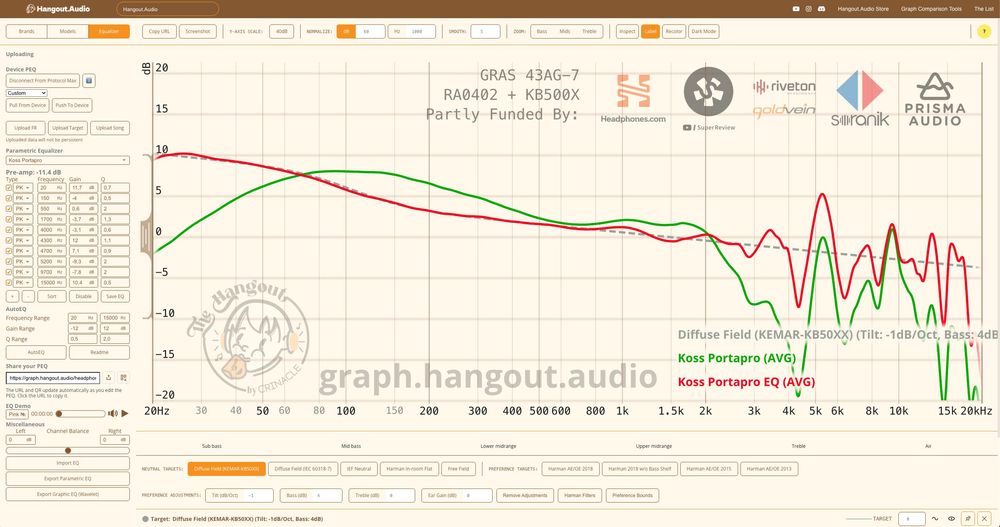1000x527 pixels.
Task: Uncheck the 4300 Hz filter band checkbox
Action: click(9, 241)
